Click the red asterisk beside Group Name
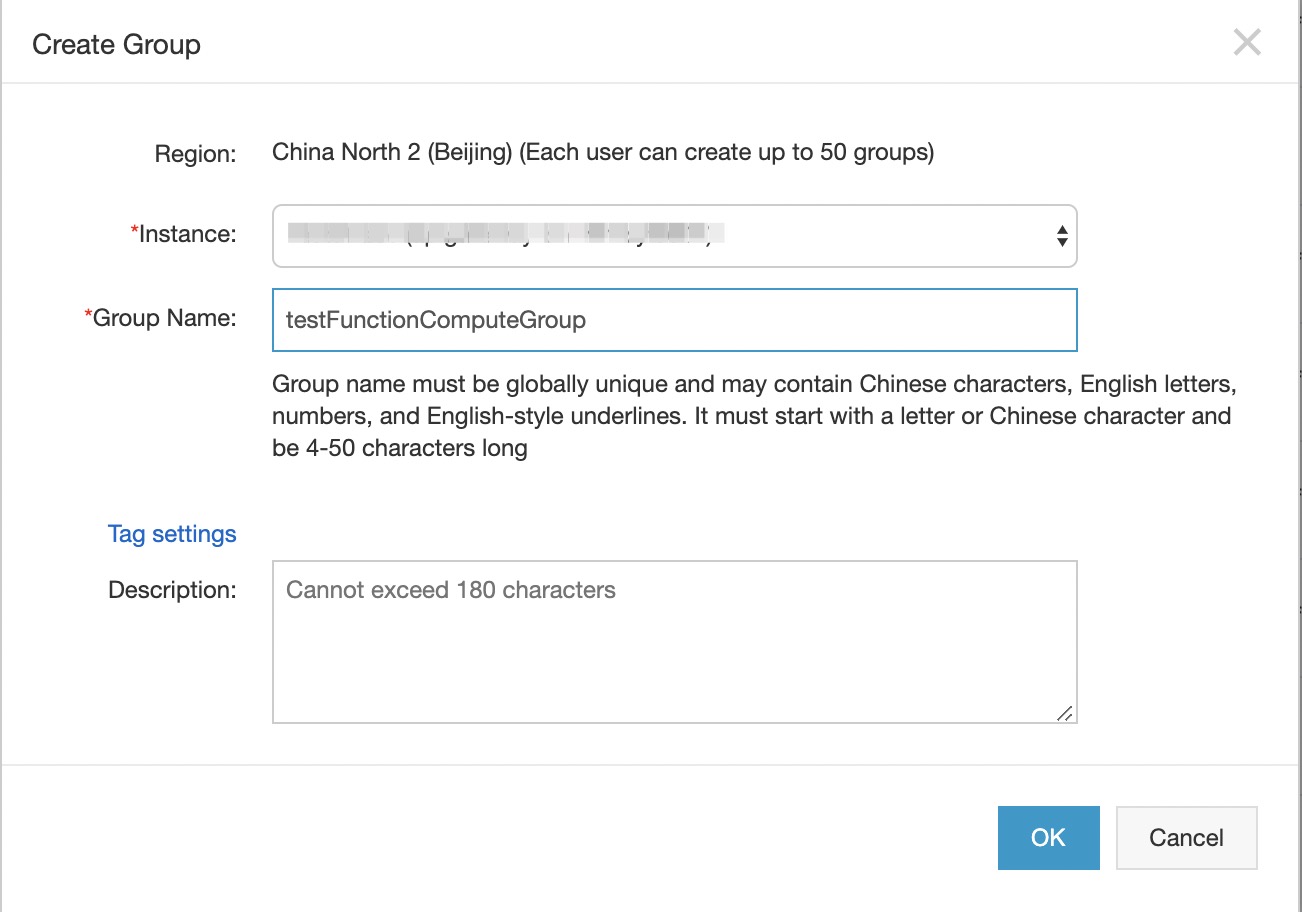Viewport: 1302px width, 912px height. (x=88, y=317)
